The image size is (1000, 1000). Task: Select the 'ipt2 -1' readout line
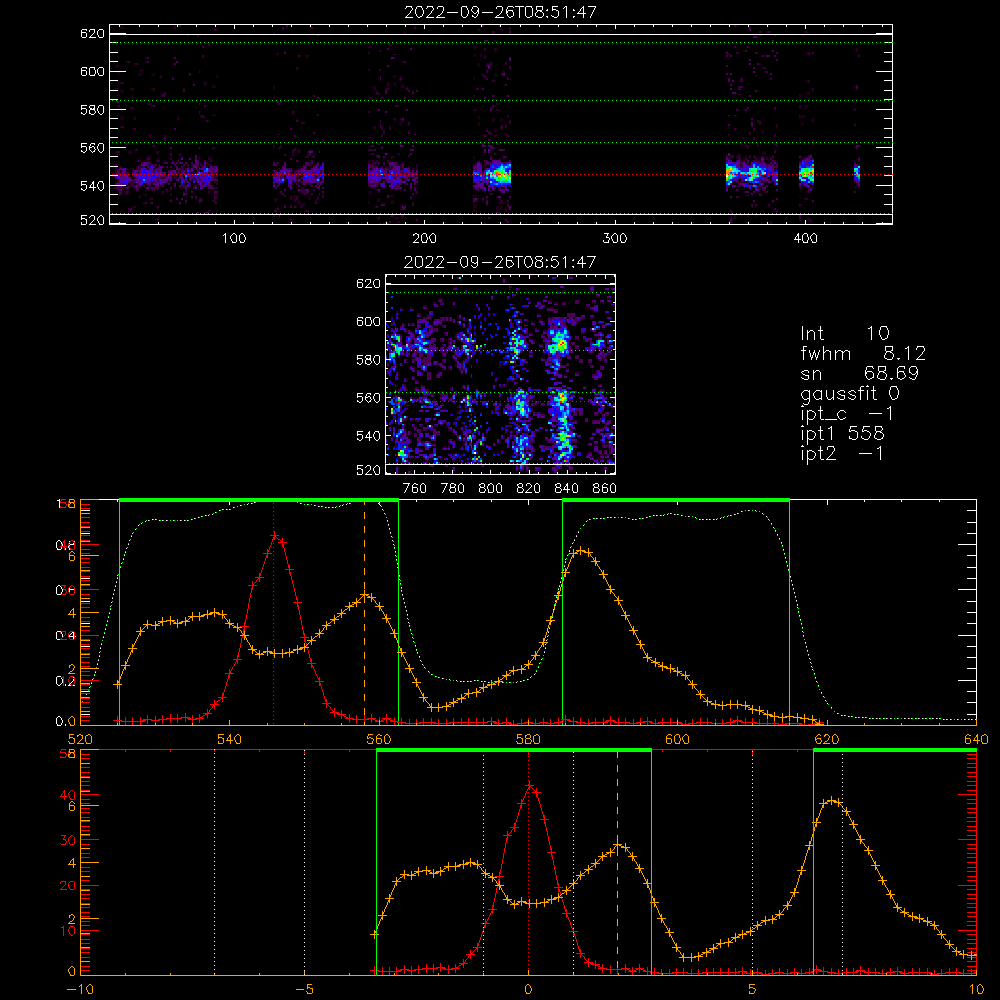click(x=842, y=453)
